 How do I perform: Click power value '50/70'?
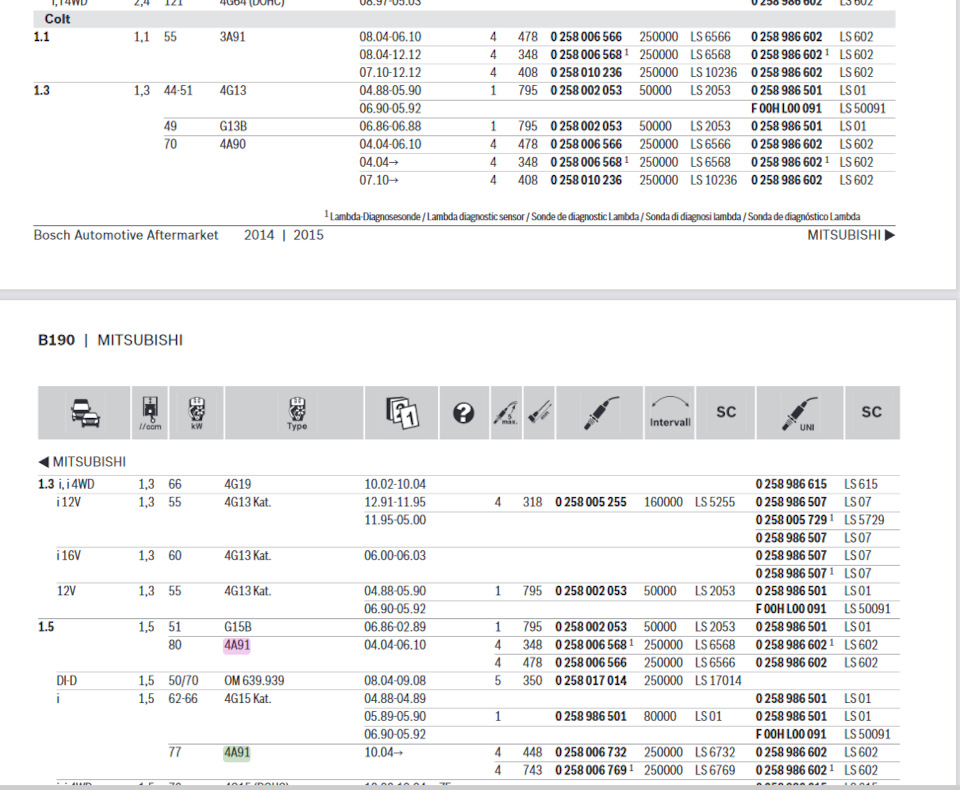coord(184,681)
